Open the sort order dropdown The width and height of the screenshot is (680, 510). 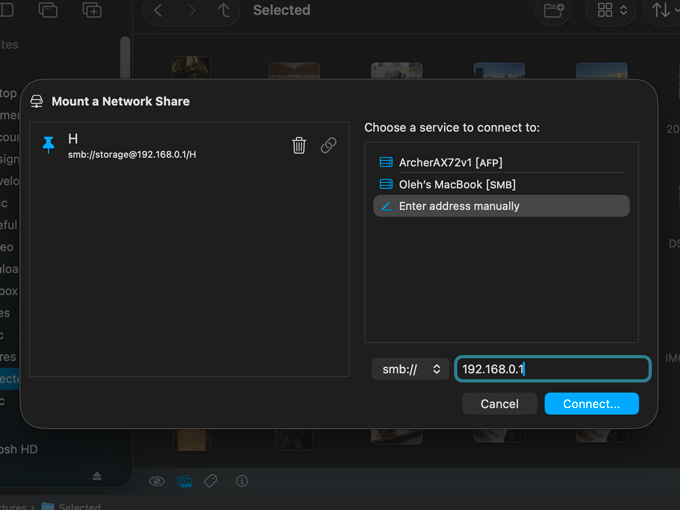pyautogui.click(x=665, y=11)
